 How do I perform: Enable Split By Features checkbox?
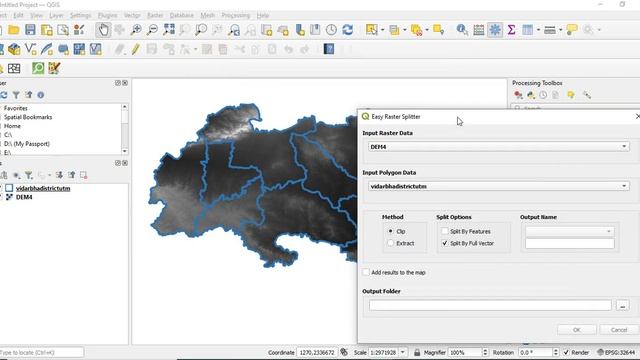(x=444, y=231)
